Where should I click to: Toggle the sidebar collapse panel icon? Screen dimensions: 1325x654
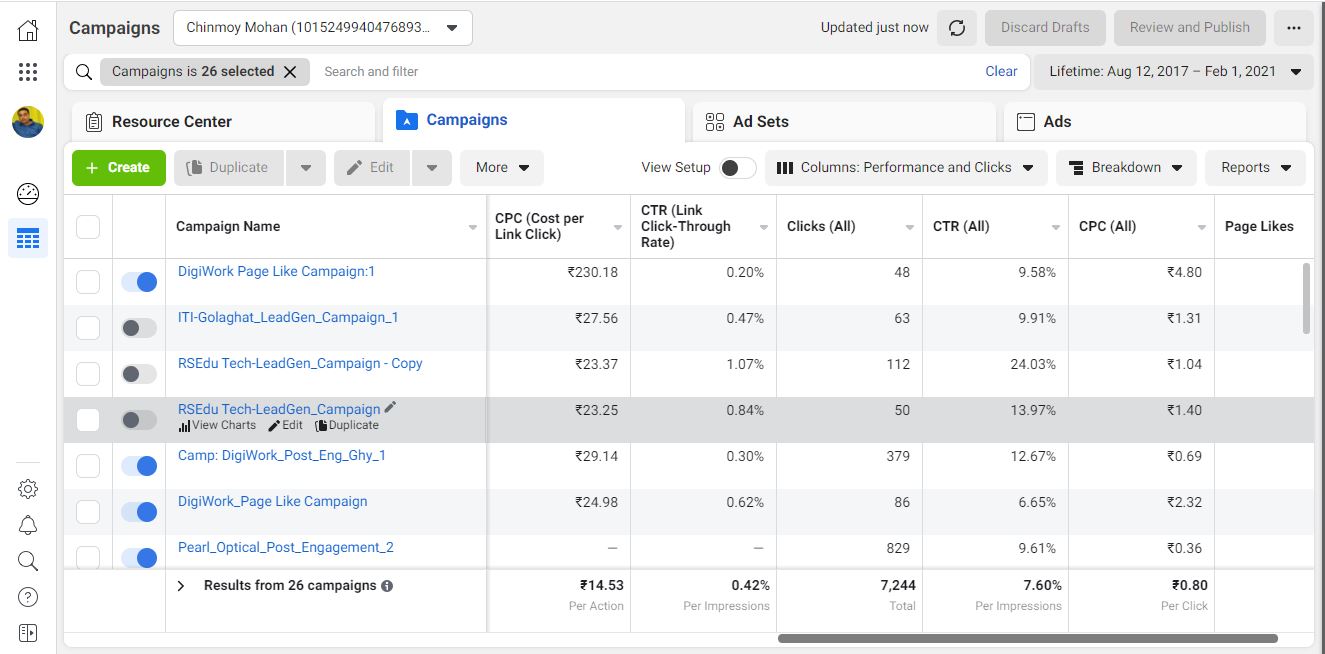pyautogui.click(x=28, y=633)
